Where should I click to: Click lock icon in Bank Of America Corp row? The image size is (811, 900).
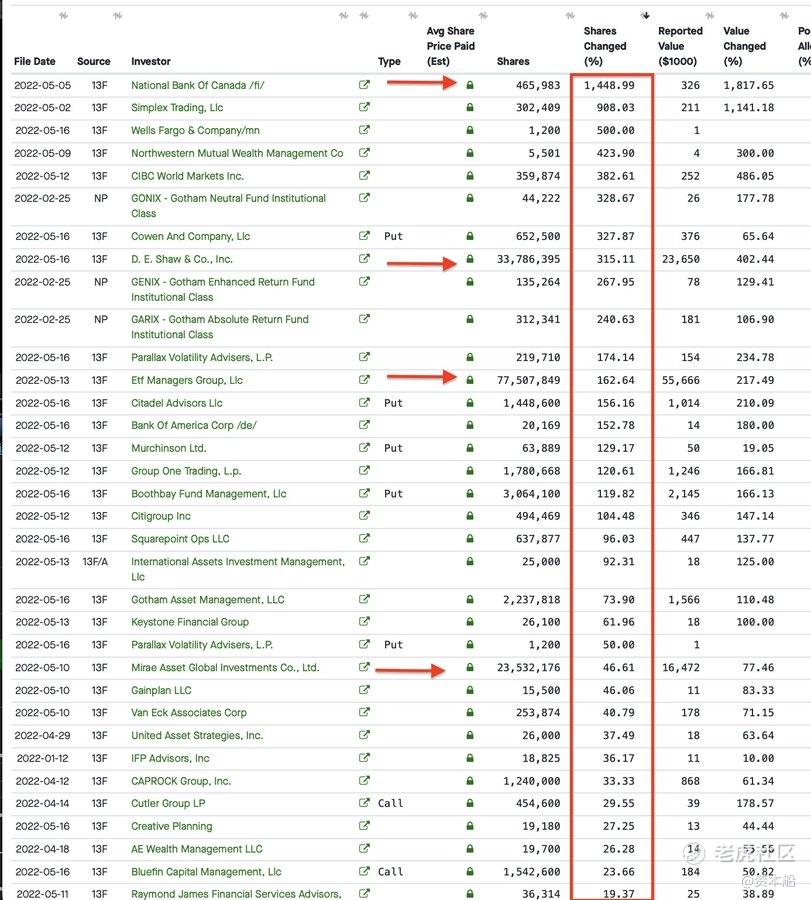click(469, 425)
